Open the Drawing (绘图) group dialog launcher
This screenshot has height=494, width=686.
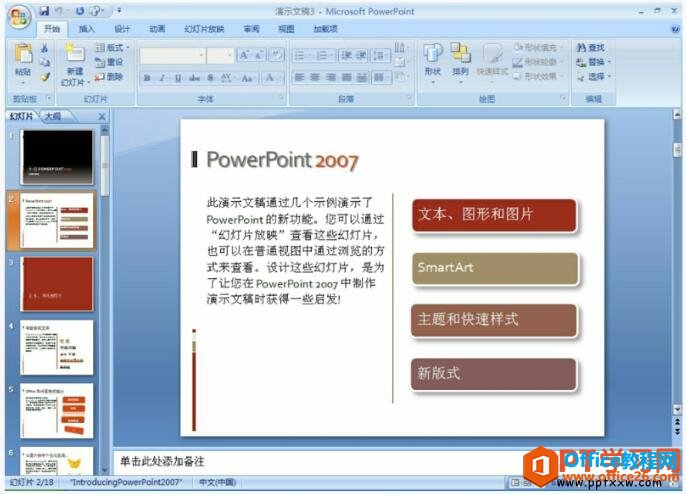coord(564,98)
